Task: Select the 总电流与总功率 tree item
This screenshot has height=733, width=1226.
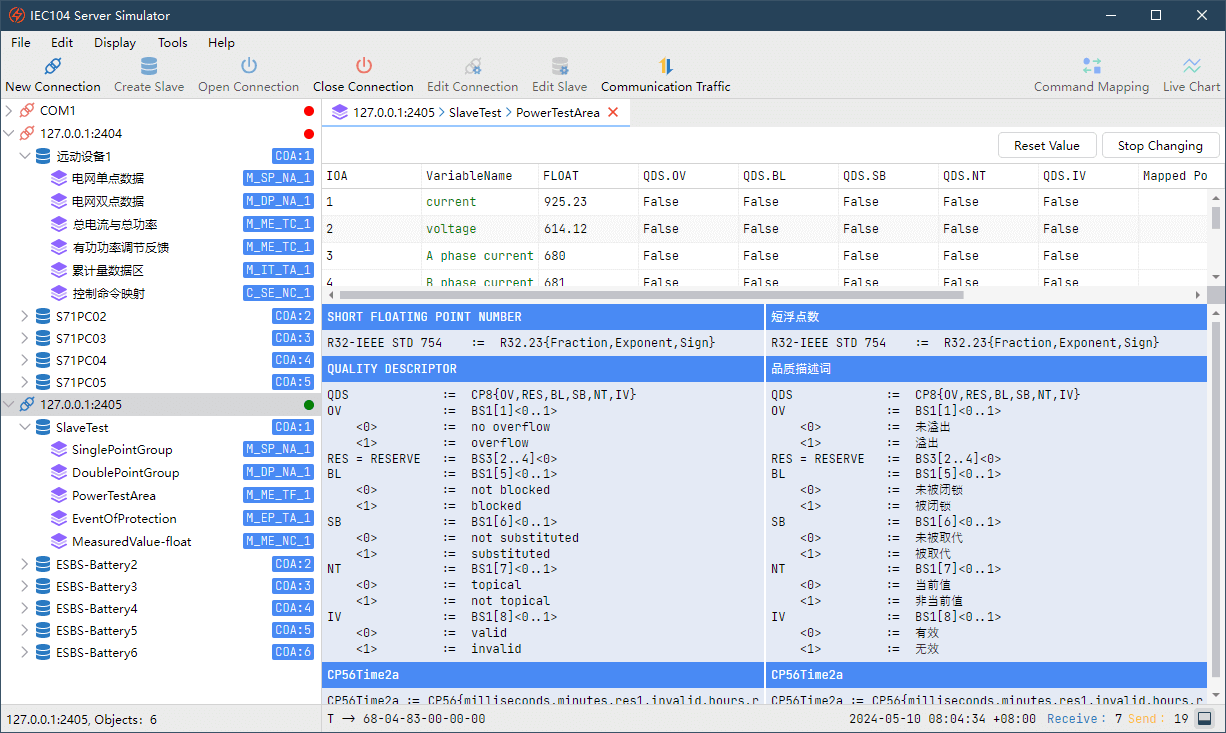Action: tap(114, 225)
